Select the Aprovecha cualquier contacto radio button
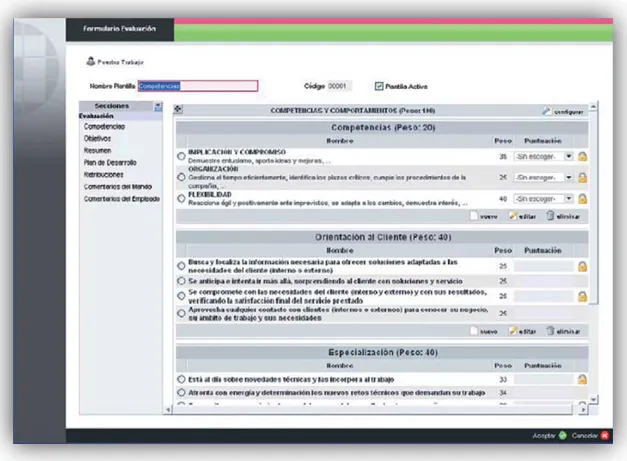The height and width of the screenshot is (461, 627). [x=181, y=313]
